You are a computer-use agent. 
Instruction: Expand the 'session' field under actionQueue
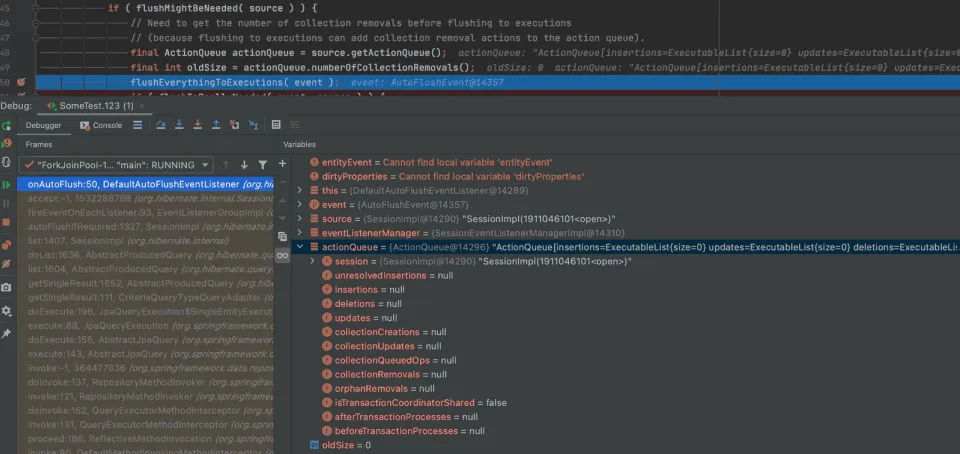pos(312,261)
